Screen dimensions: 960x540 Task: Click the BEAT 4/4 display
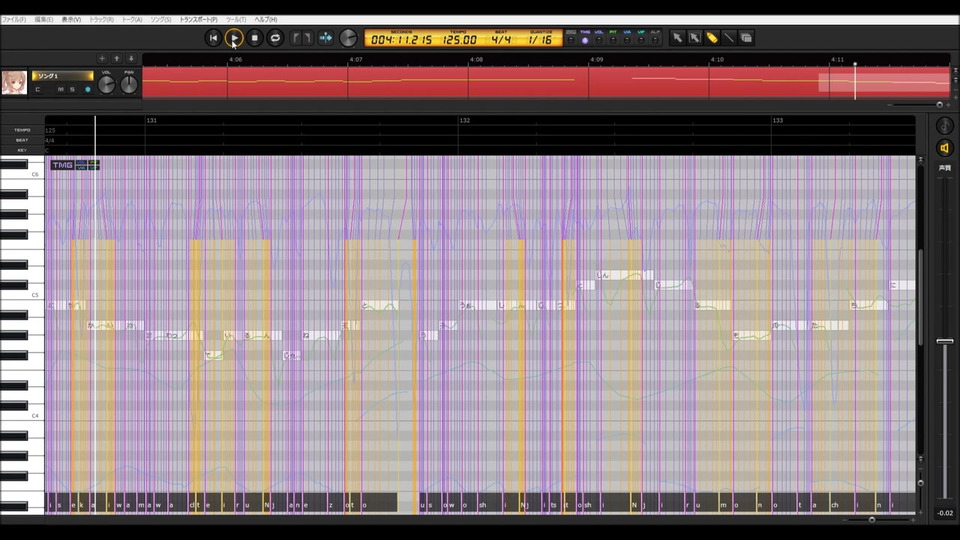coord(501,40)
